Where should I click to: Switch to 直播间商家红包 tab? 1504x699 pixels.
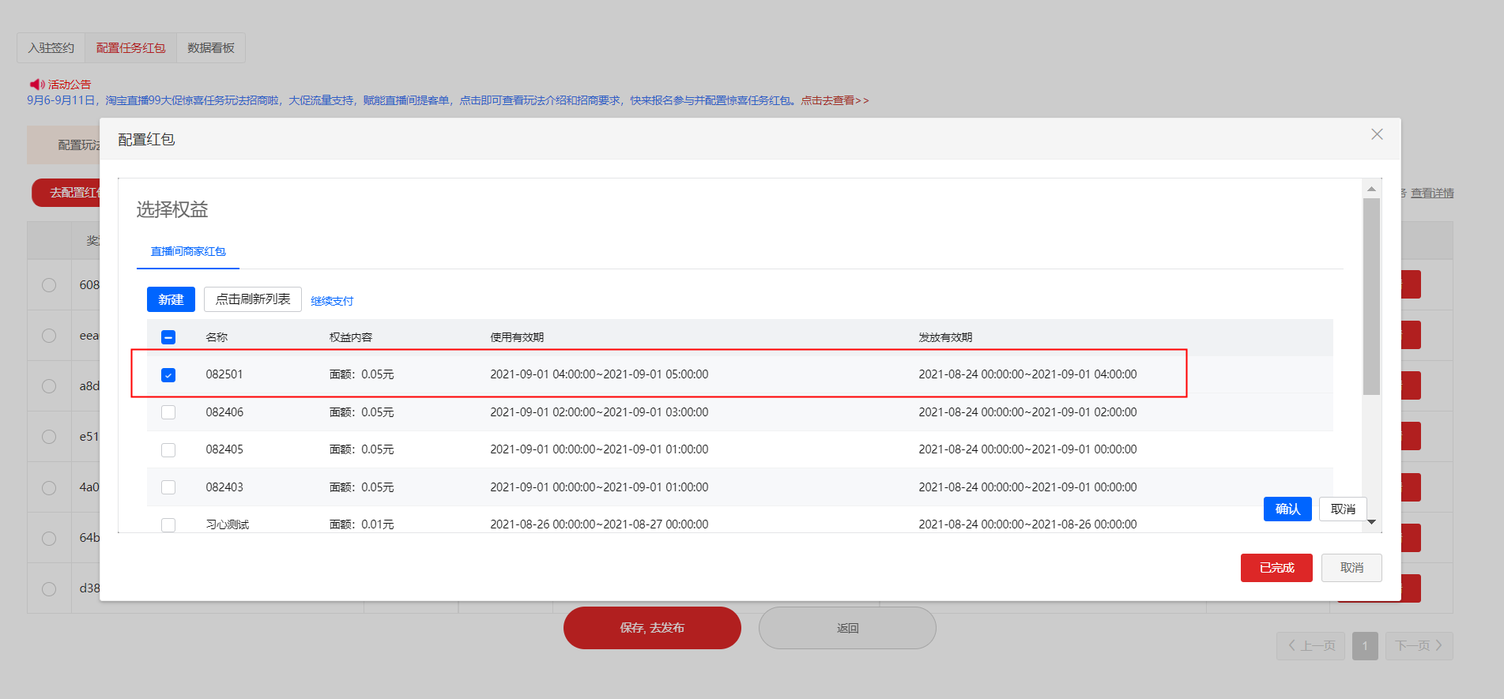[x=188, y=251]
